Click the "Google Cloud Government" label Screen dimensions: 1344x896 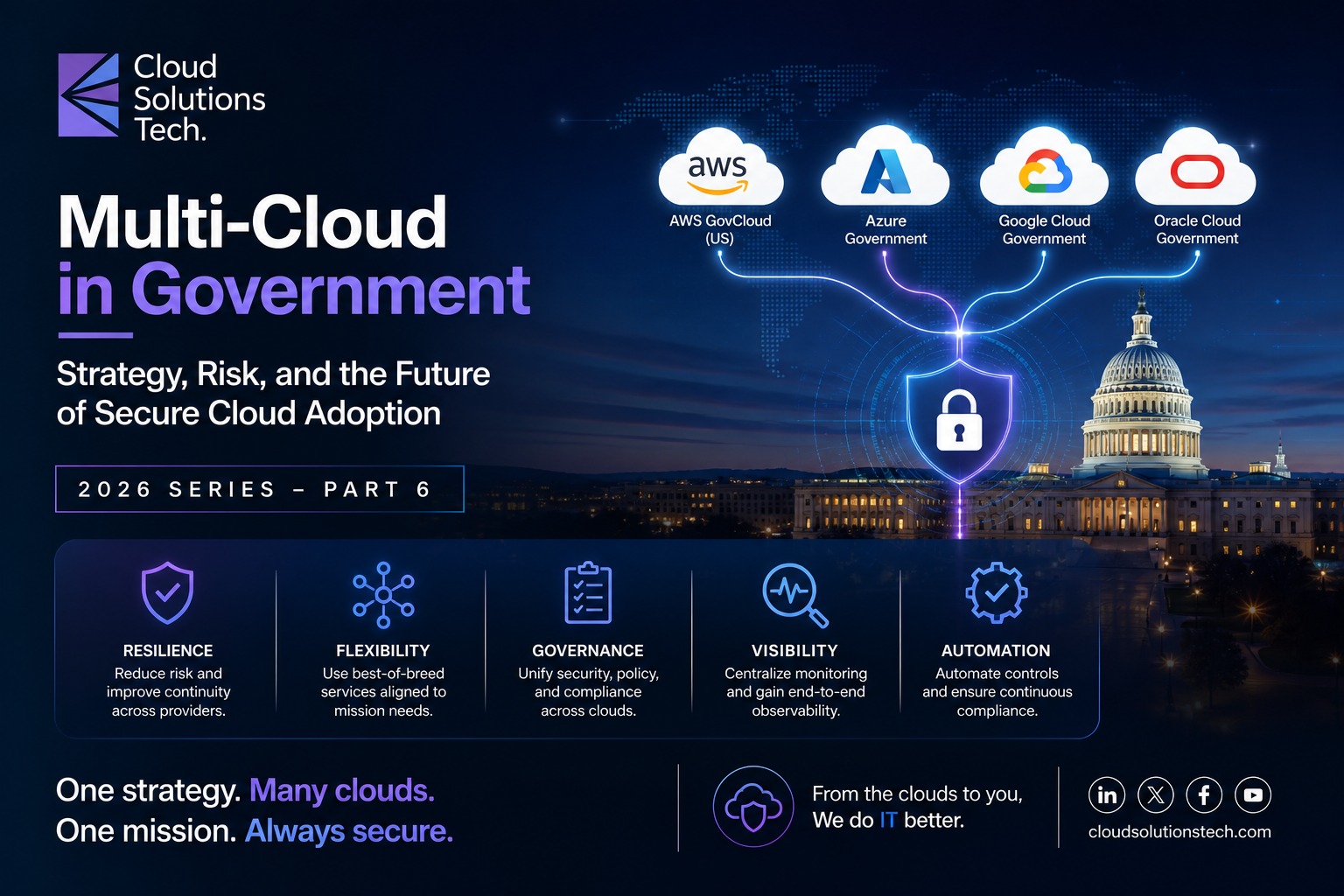coord(1044,229)
